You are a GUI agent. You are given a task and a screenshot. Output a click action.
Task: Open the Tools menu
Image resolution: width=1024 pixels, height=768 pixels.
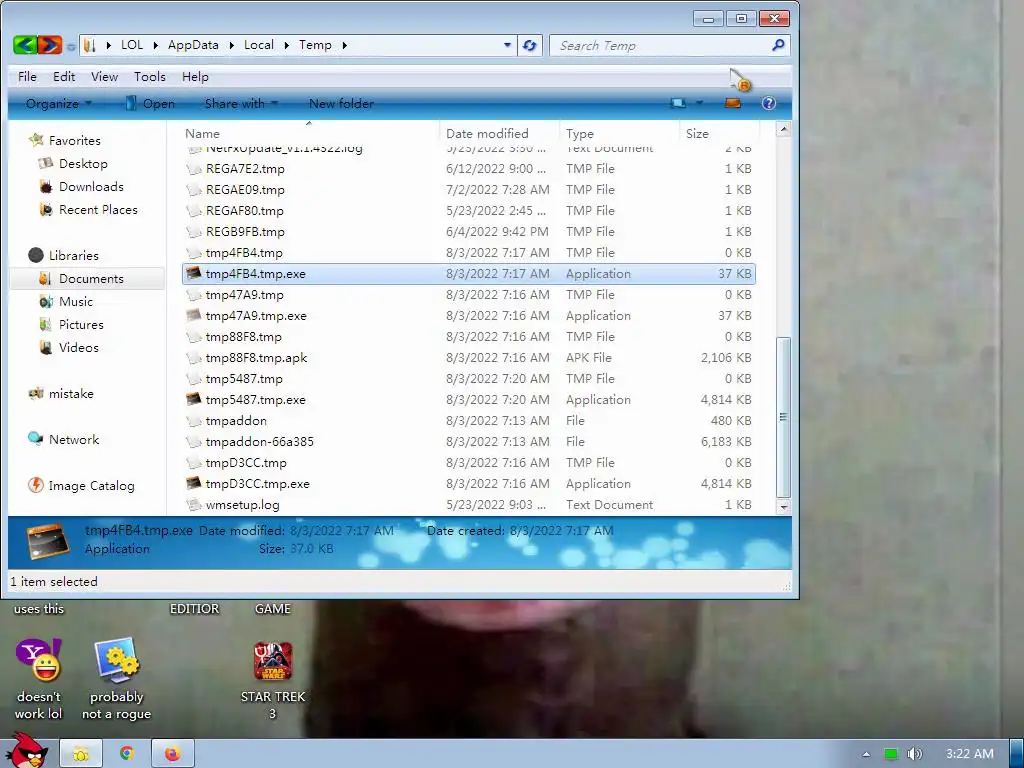click(150, 76)
